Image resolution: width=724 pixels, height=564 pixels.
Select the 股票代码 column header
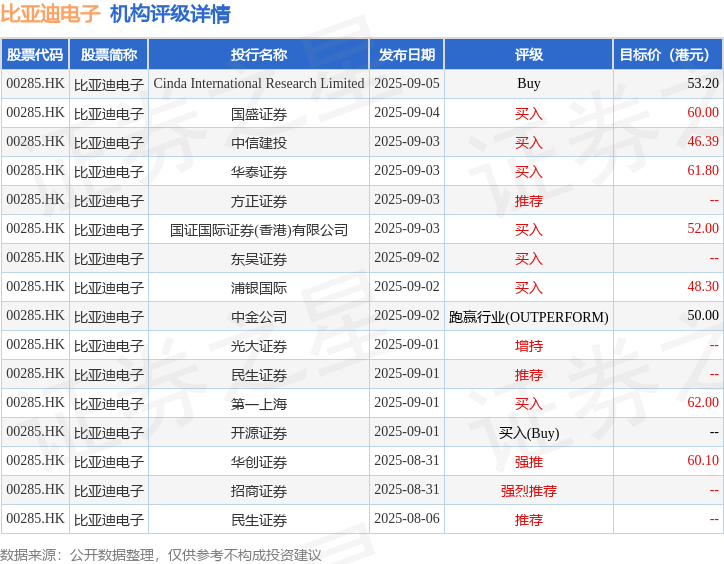(x=35, y=55)
